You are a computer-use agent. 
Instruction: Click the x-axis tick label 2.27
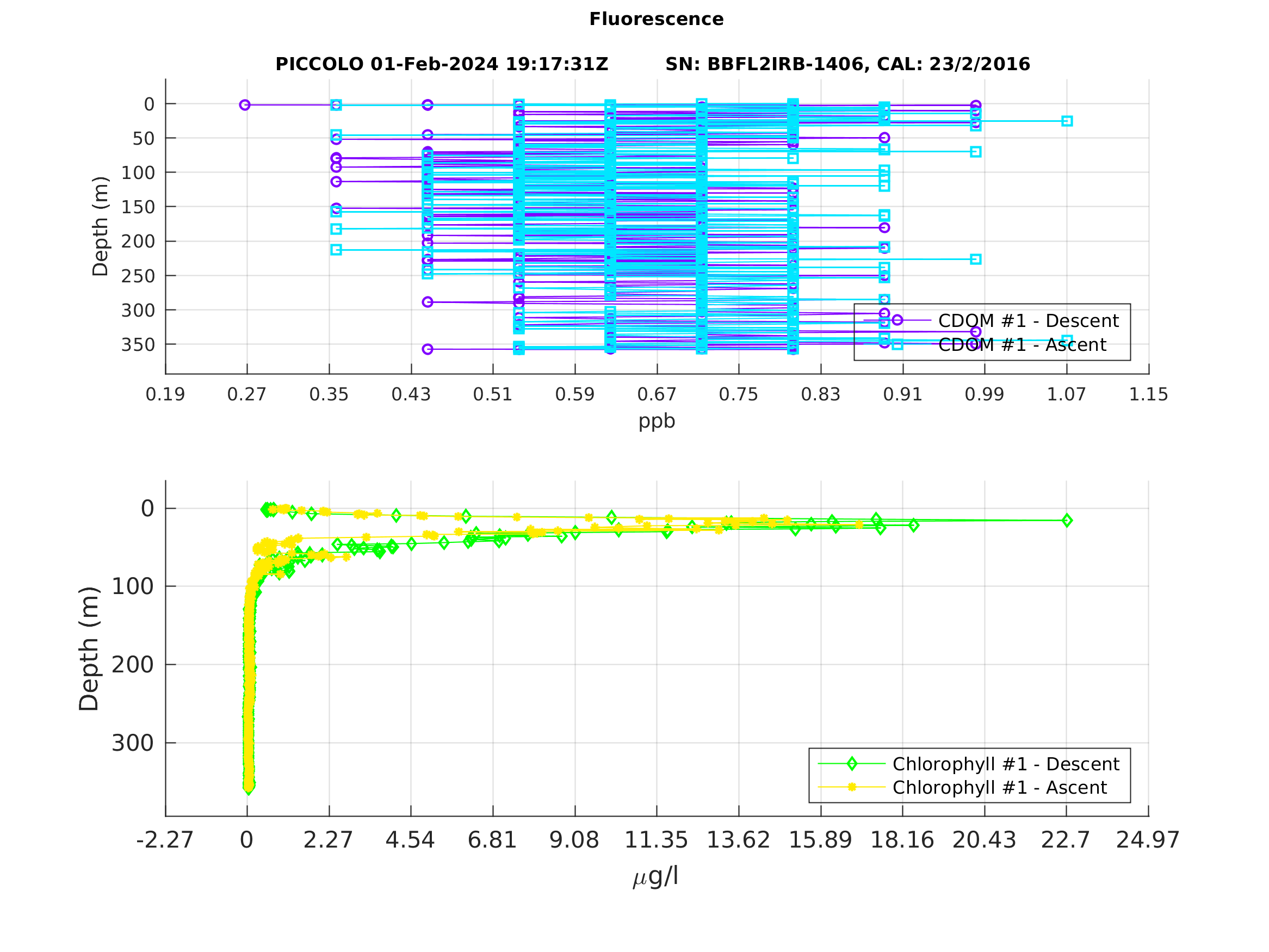[328, 840]
